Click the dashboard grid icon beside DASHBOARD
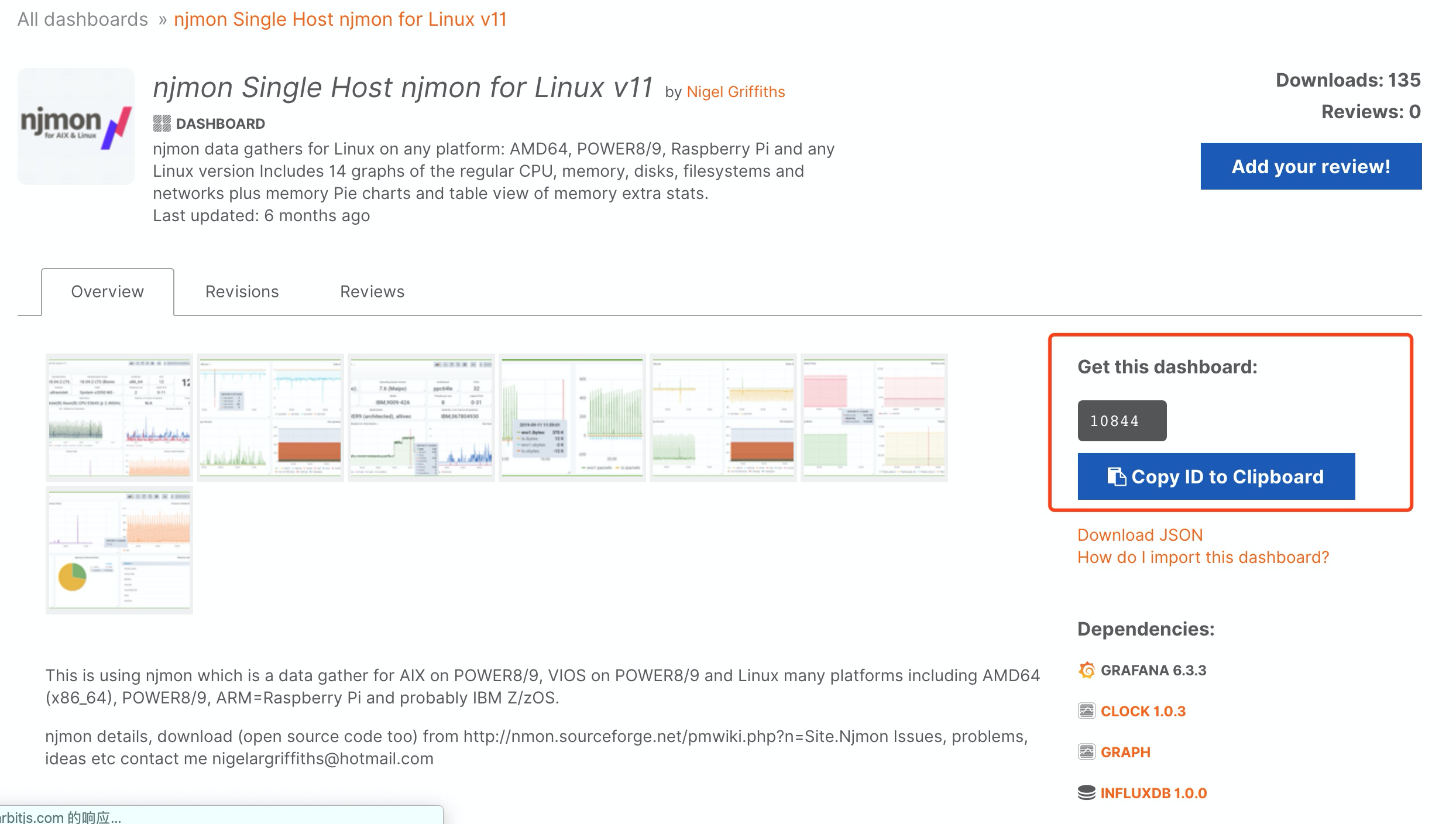The image size is (1456, 824). (x=162, y=123)
